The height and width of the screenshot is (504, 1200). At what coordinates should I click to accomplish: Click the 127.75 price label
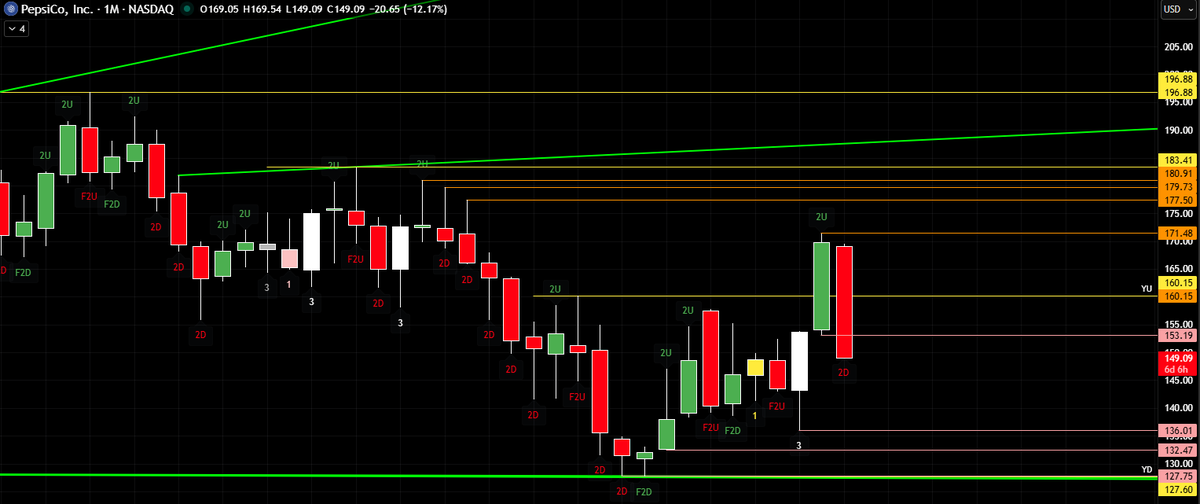click(1176, 477)
